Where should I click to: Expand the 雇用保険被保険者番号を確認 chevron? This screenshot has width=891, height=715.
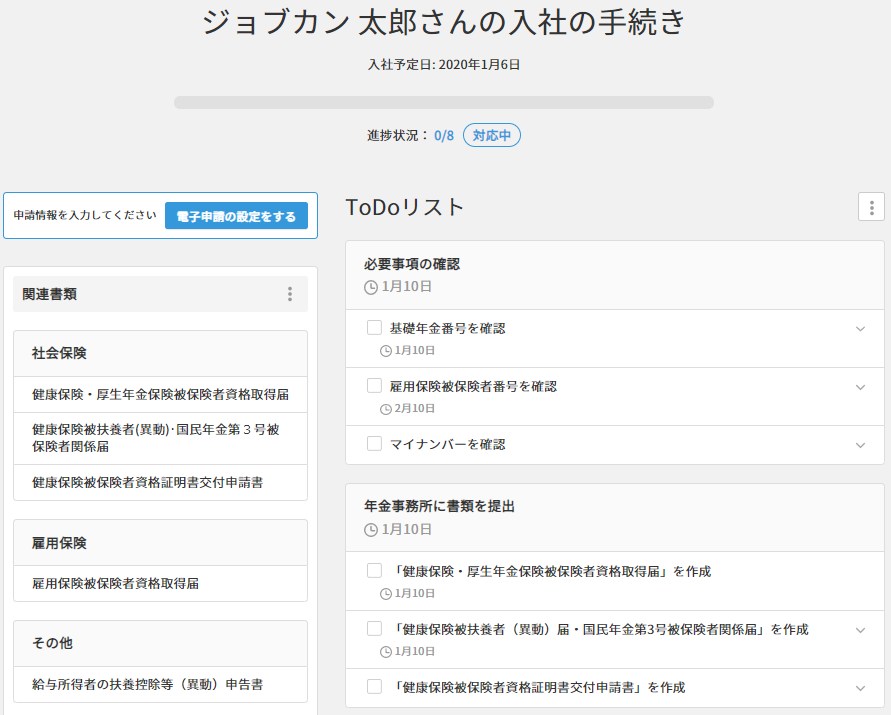(x=860, y=387)
